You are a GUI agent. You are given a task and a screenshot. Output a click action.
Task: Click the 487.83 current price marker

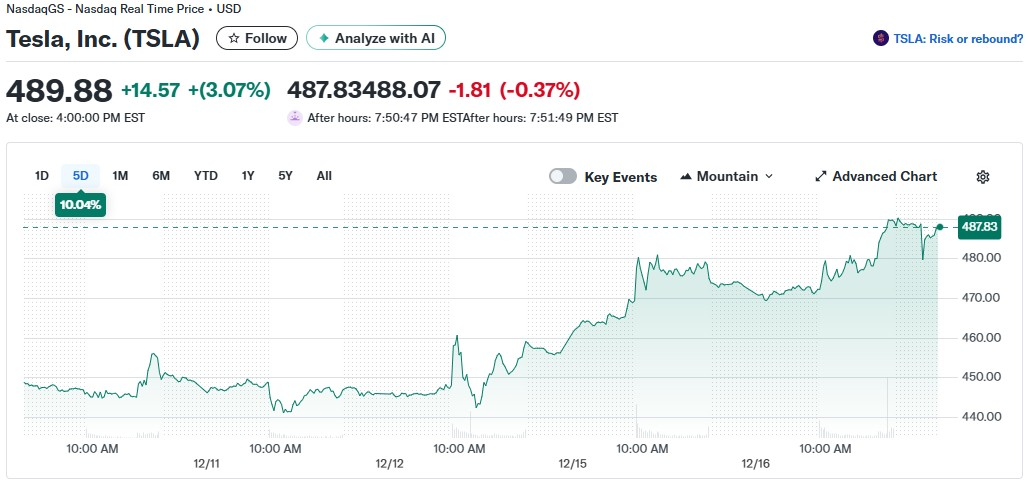tap(979, 227)
